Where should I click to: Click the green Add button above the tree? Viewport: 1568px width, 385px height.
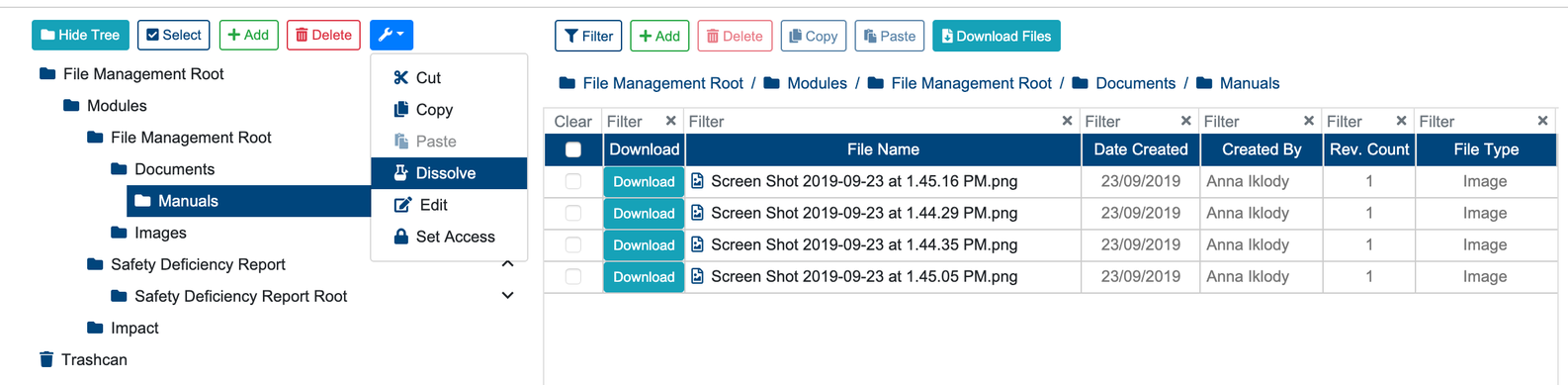[248, 35]
